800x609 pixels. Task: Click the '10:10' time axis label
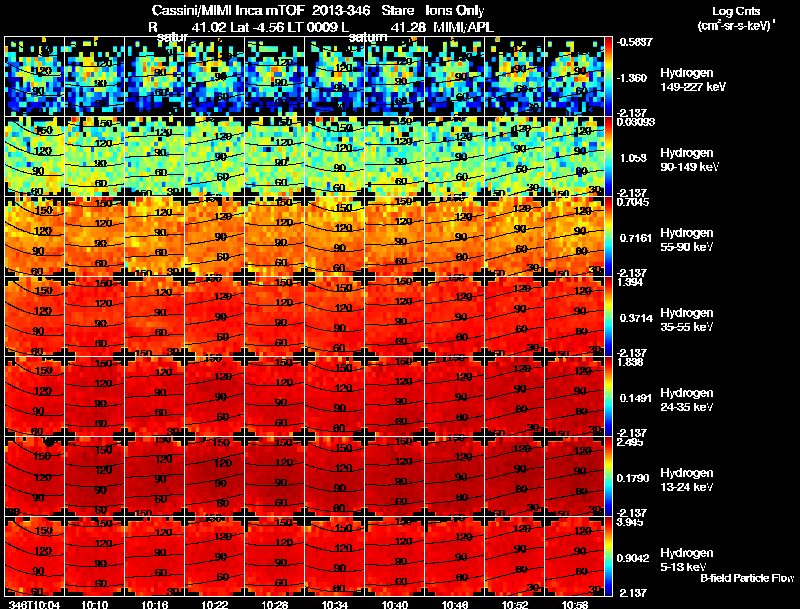(x=94, y=605)
